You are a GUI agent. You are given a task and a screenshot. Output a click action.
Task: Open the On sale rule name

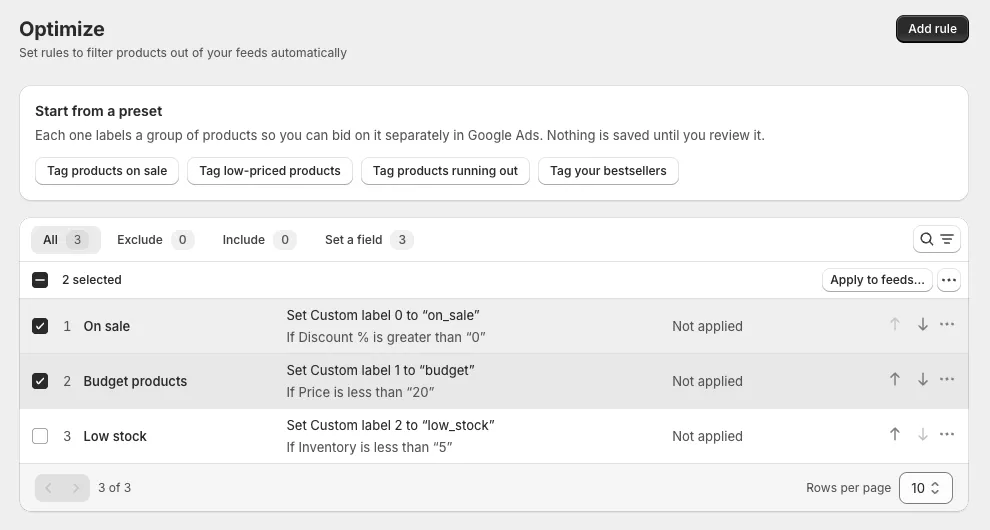[x=107, y=326]
